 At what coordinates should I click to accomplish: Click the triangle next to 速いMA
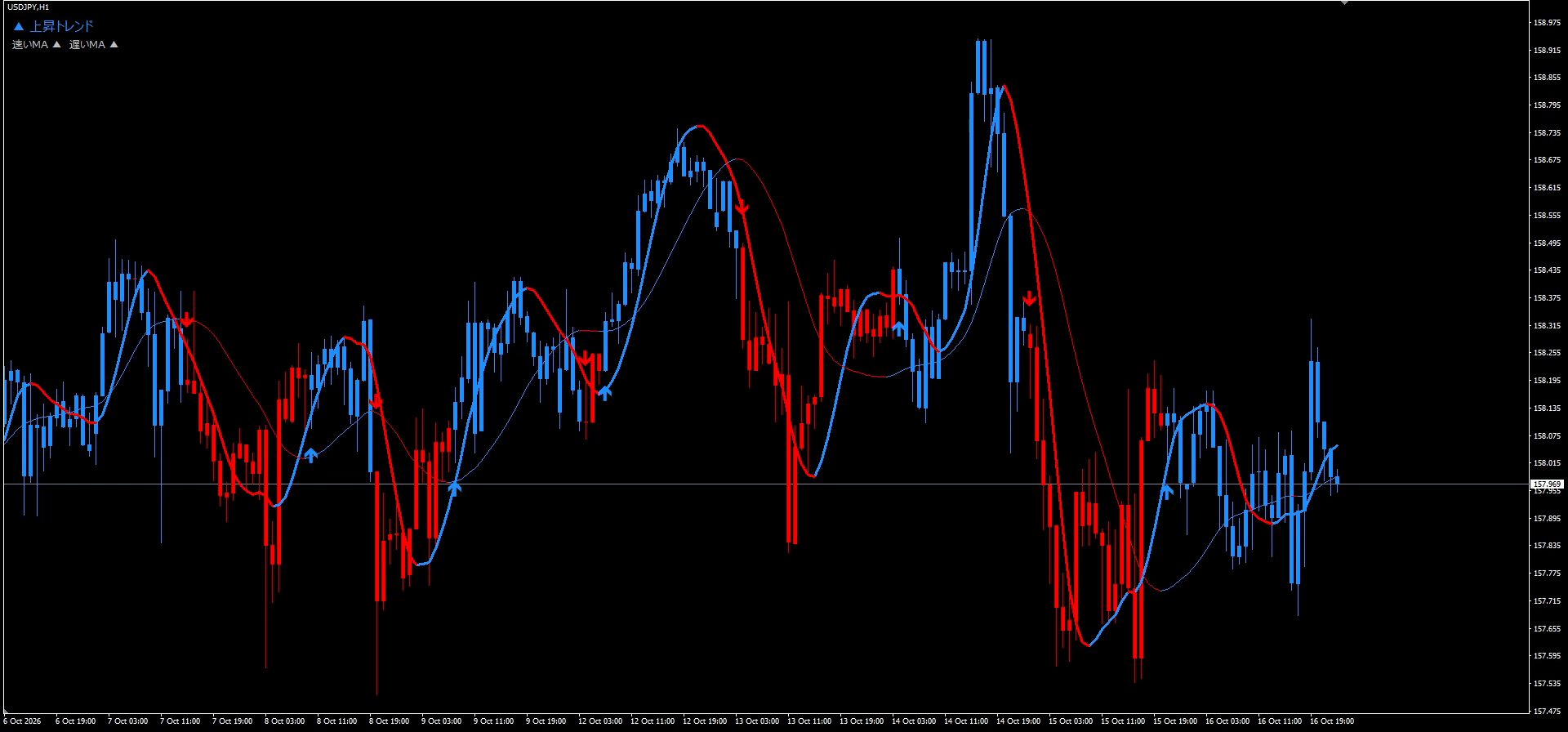(56, 45)
